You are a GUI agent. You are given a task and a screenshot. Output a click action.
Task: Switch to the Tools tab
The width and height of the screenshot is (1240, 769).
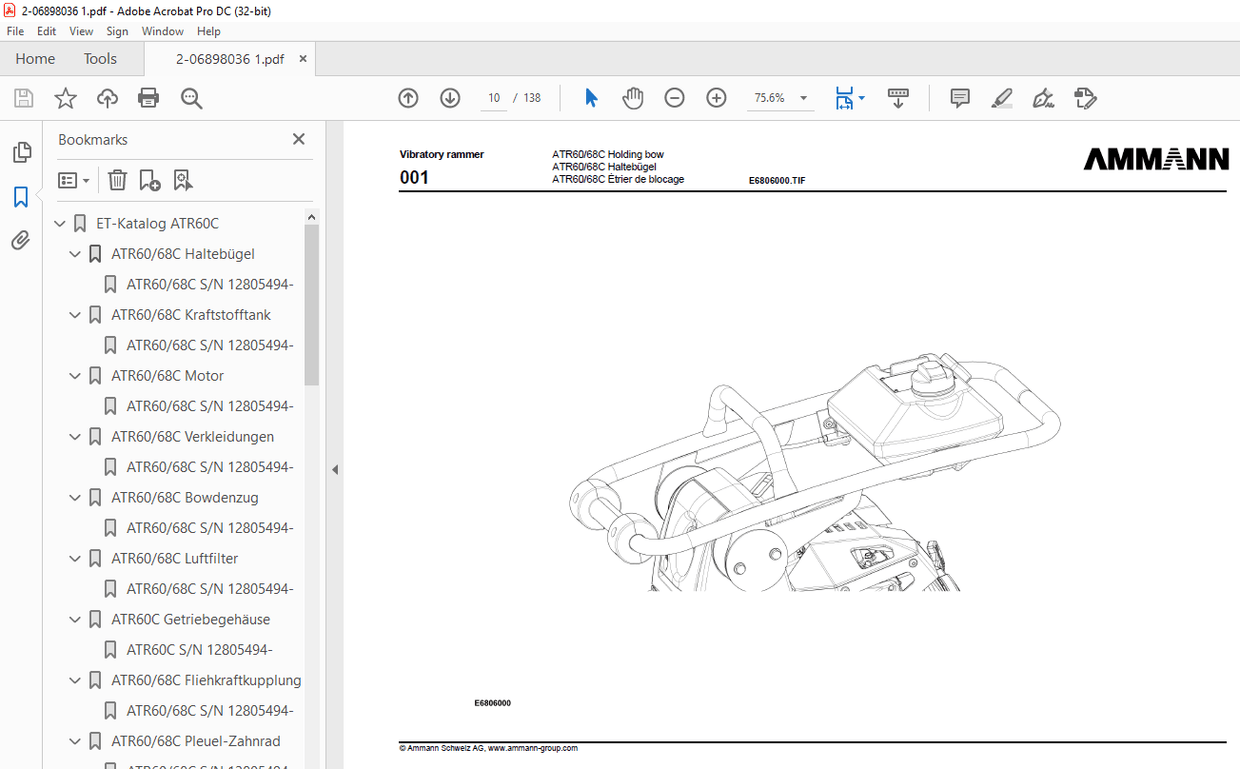(100, 59)
